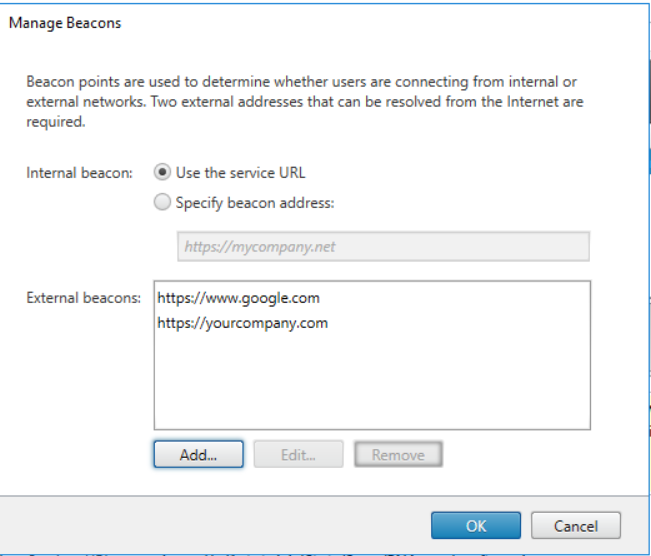Choose the "Specify beacon address" radio circle

pyautogui.click(x=164, y=202)
